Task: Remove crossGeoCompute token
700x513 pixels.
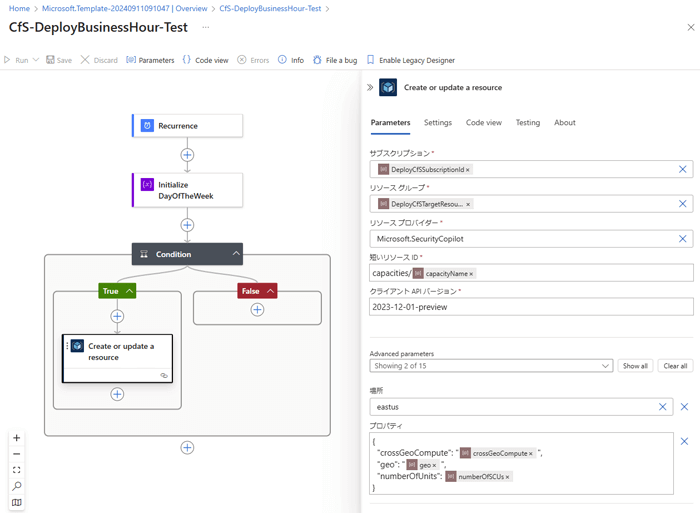Action: 530,454
